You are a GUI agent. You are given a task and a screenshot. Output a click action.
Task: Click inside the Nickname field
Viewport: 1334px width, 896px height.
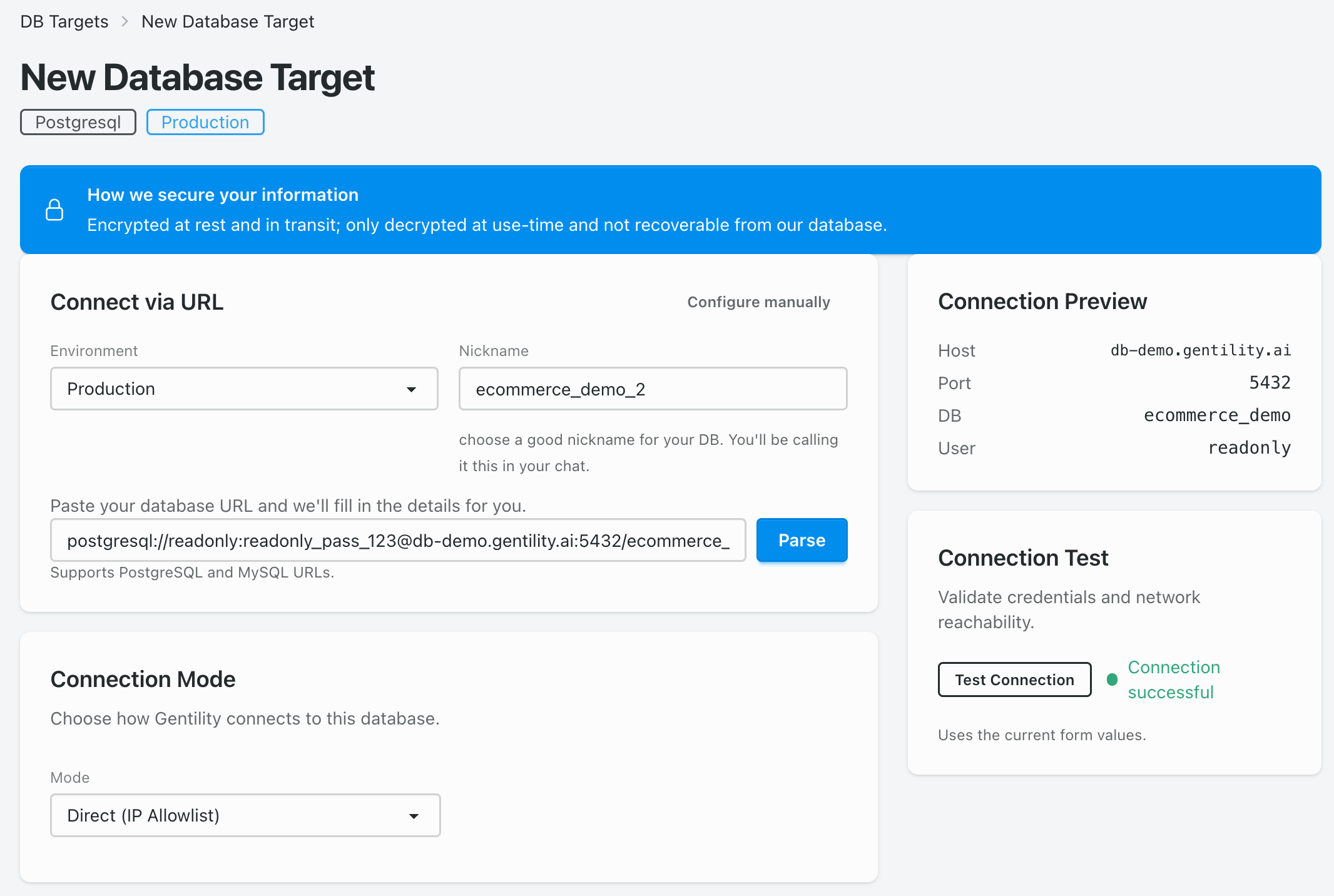click(x=653, y=389)
